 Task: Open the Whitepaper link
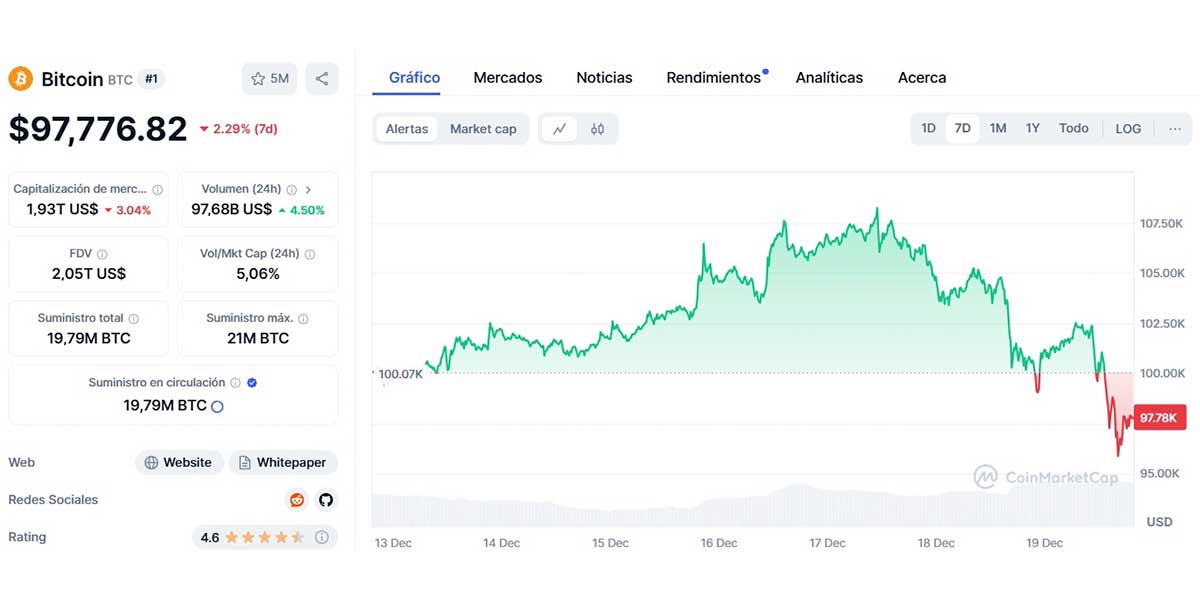coord(283,463)
